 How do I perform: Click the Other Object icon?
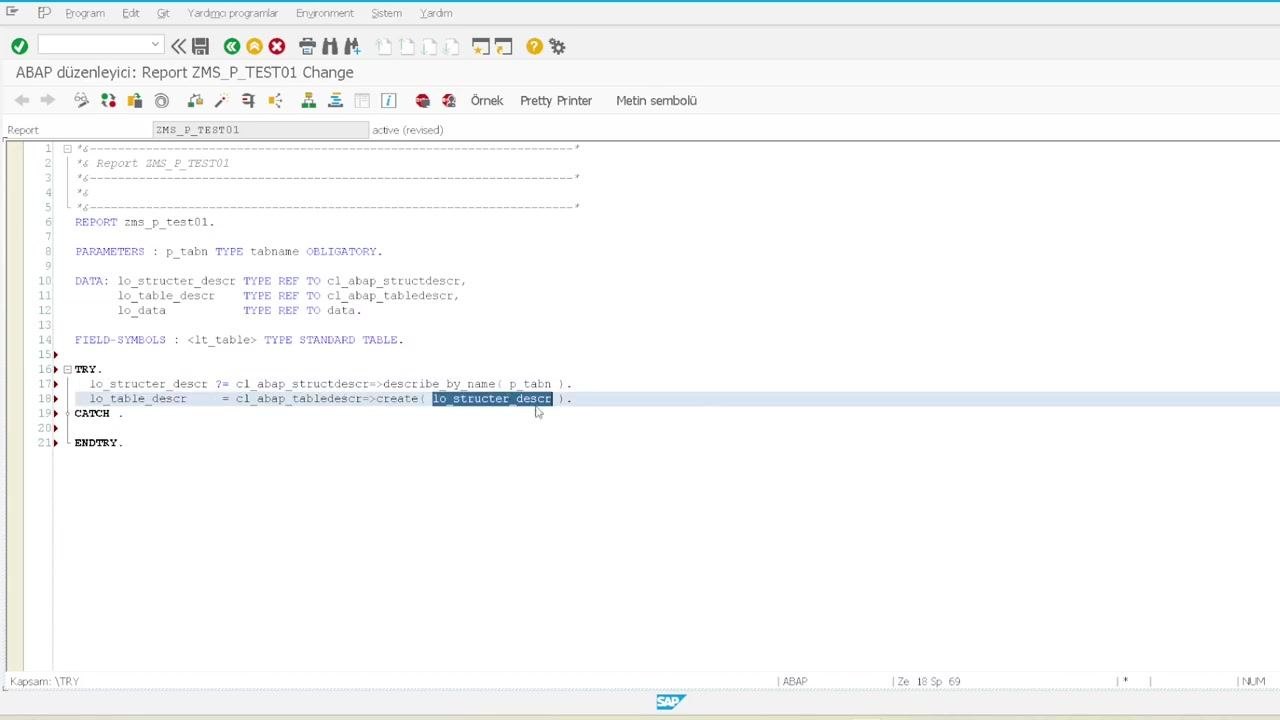pyautogui.click(x=134, y=100)
